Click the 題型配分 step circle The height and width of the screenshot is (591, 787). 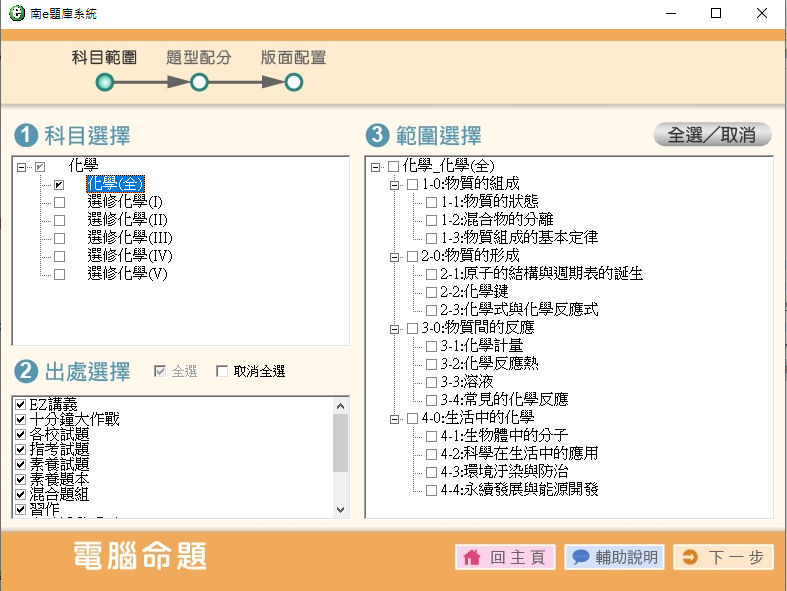click(199, 82)
